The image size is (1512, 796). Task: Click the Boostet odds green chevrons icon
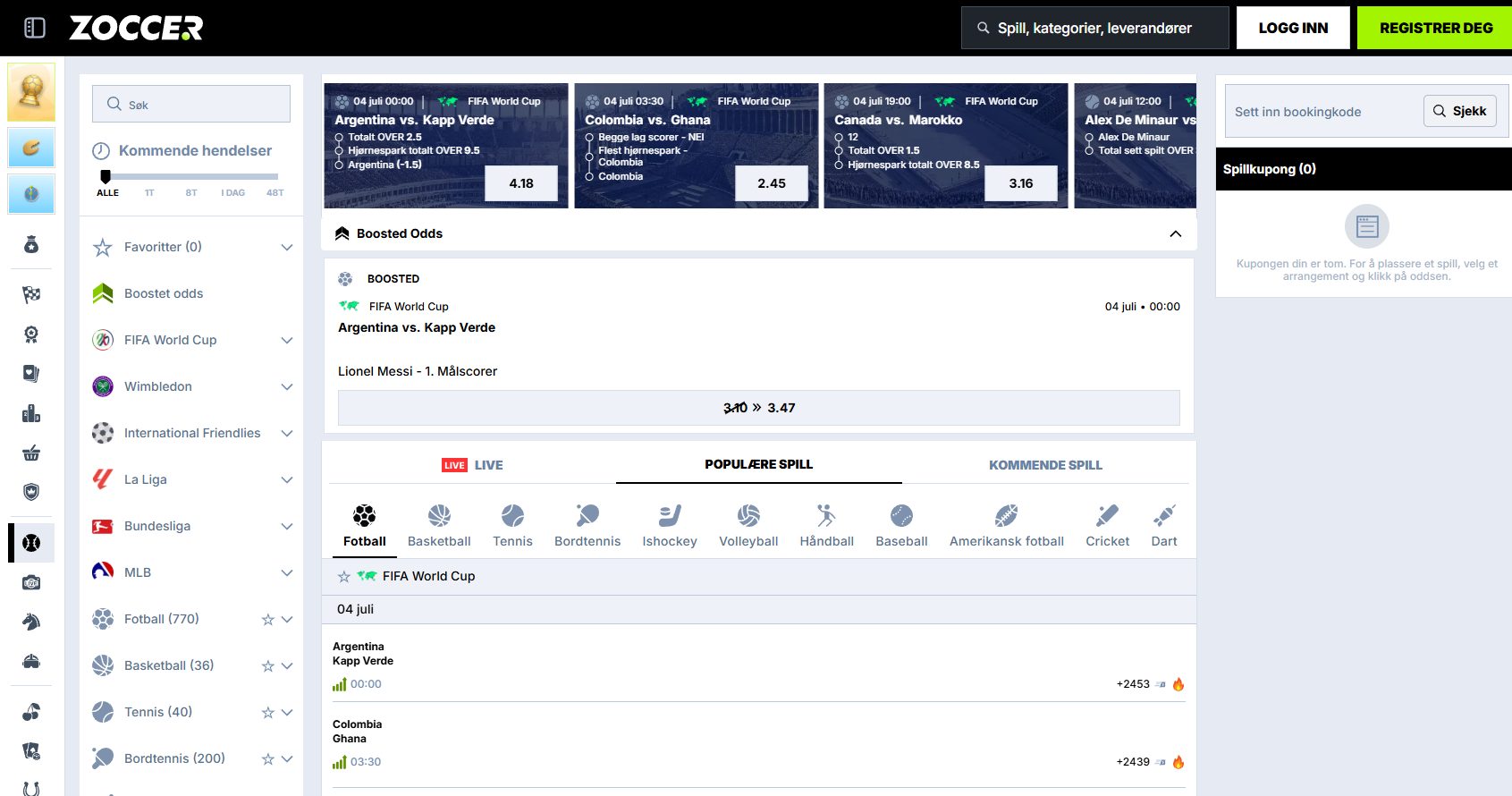coord(103,293)
